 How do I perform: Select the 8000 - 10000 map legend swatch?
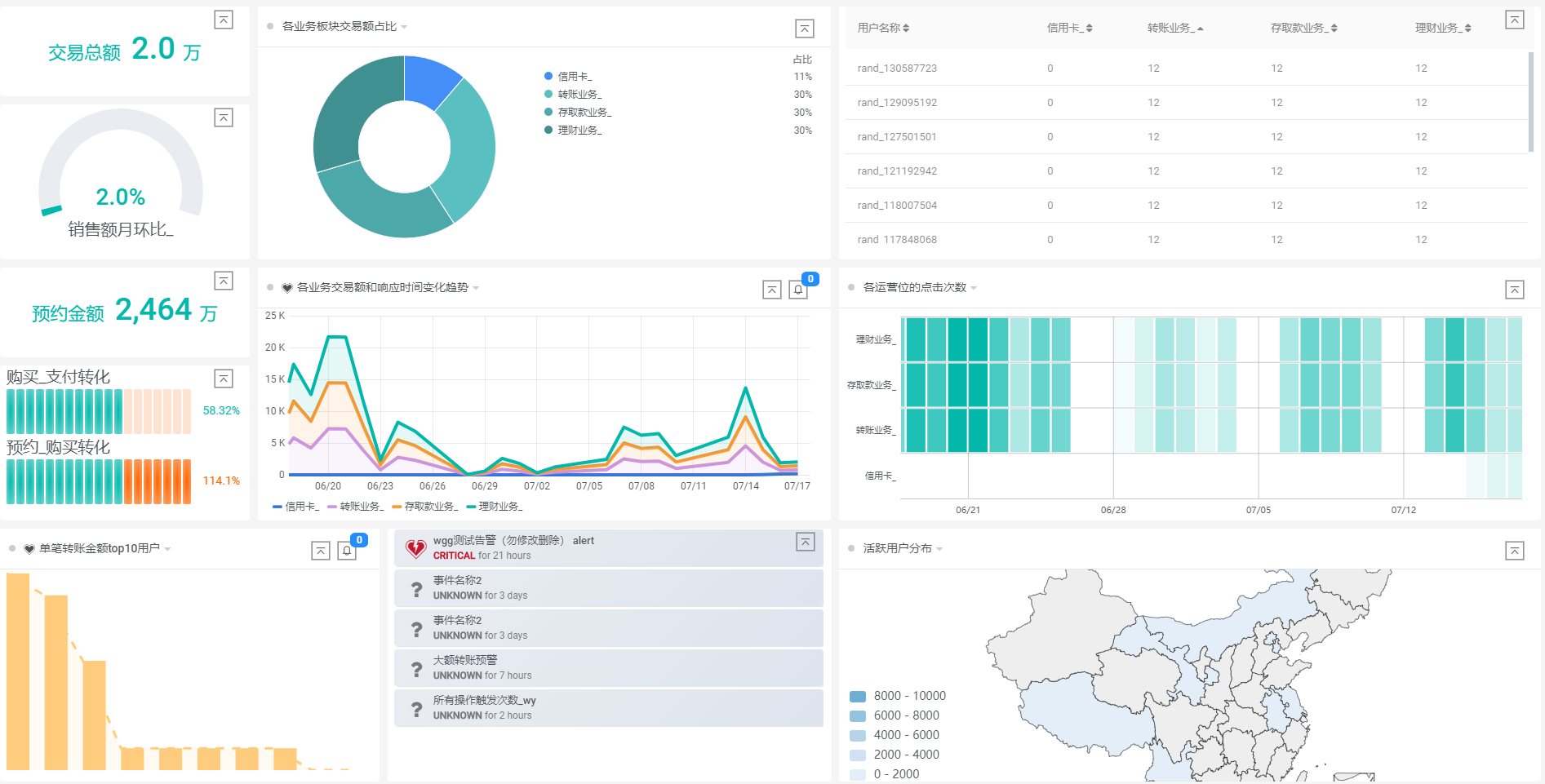coord(858,696)
